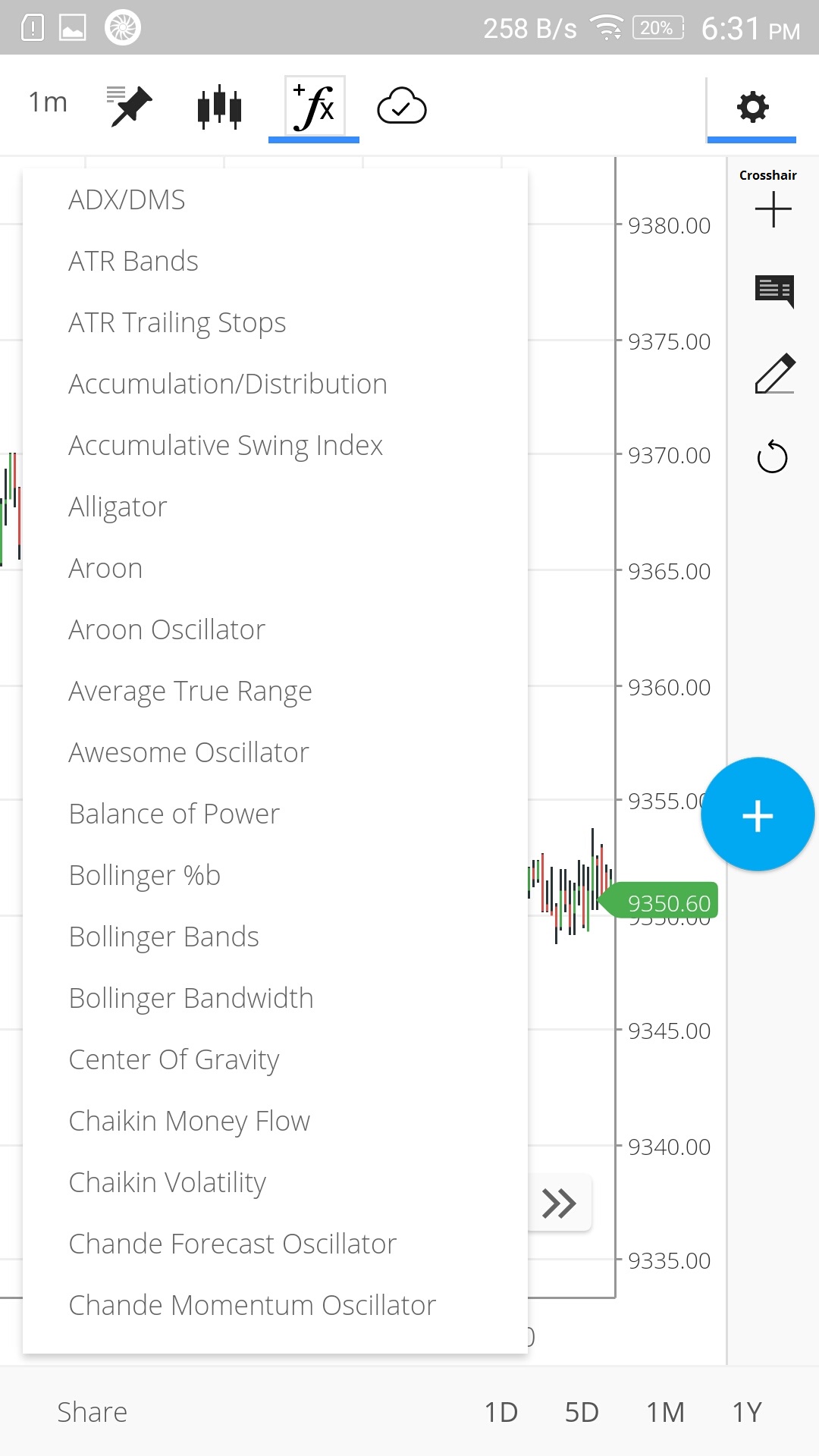The image size is (819, 1456).
Task: Open the candlestick chart type selector
Action: point(219,106)
